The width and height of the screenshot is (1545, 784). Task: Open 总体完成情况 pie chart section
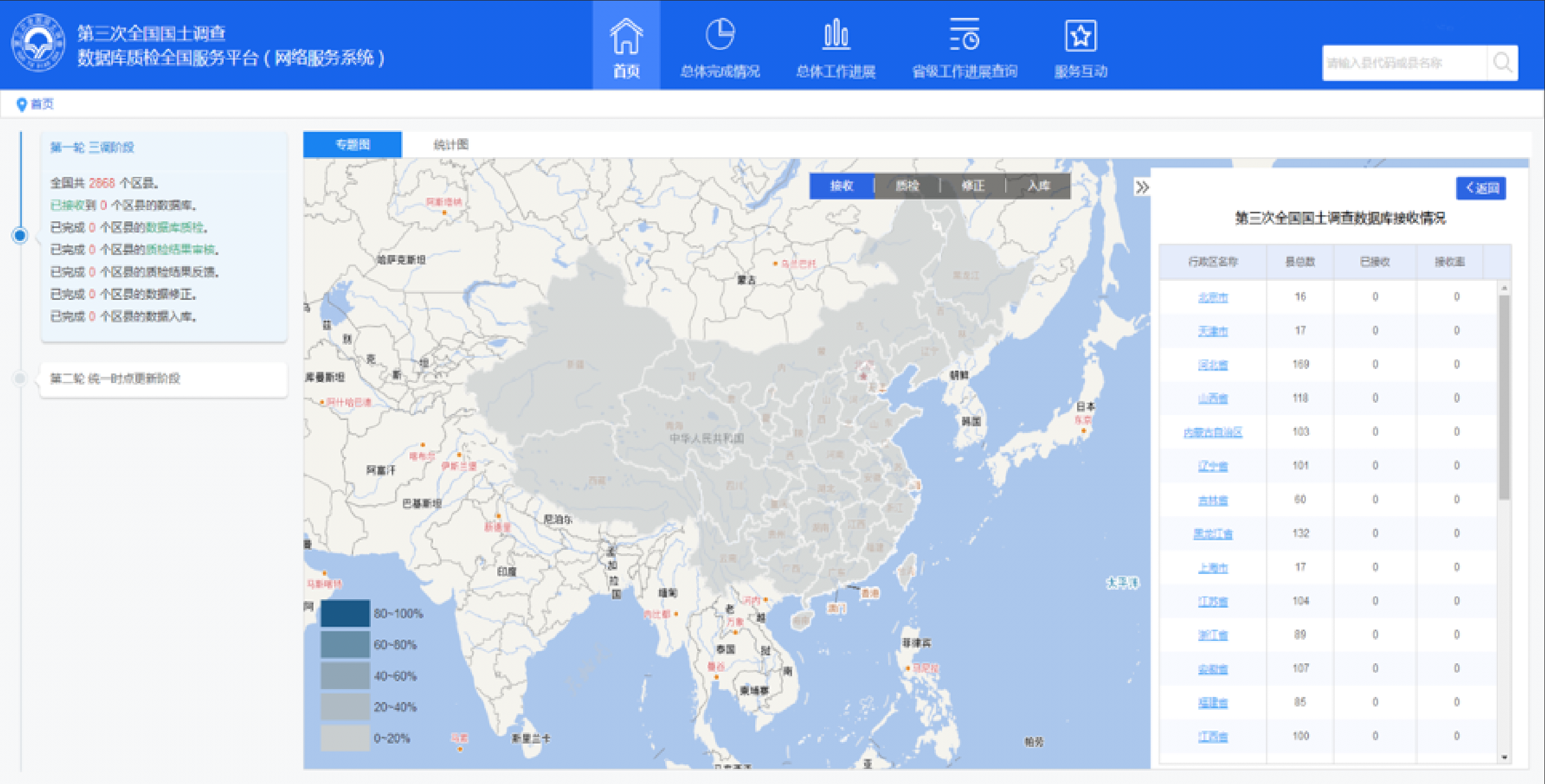pos(720,47)
